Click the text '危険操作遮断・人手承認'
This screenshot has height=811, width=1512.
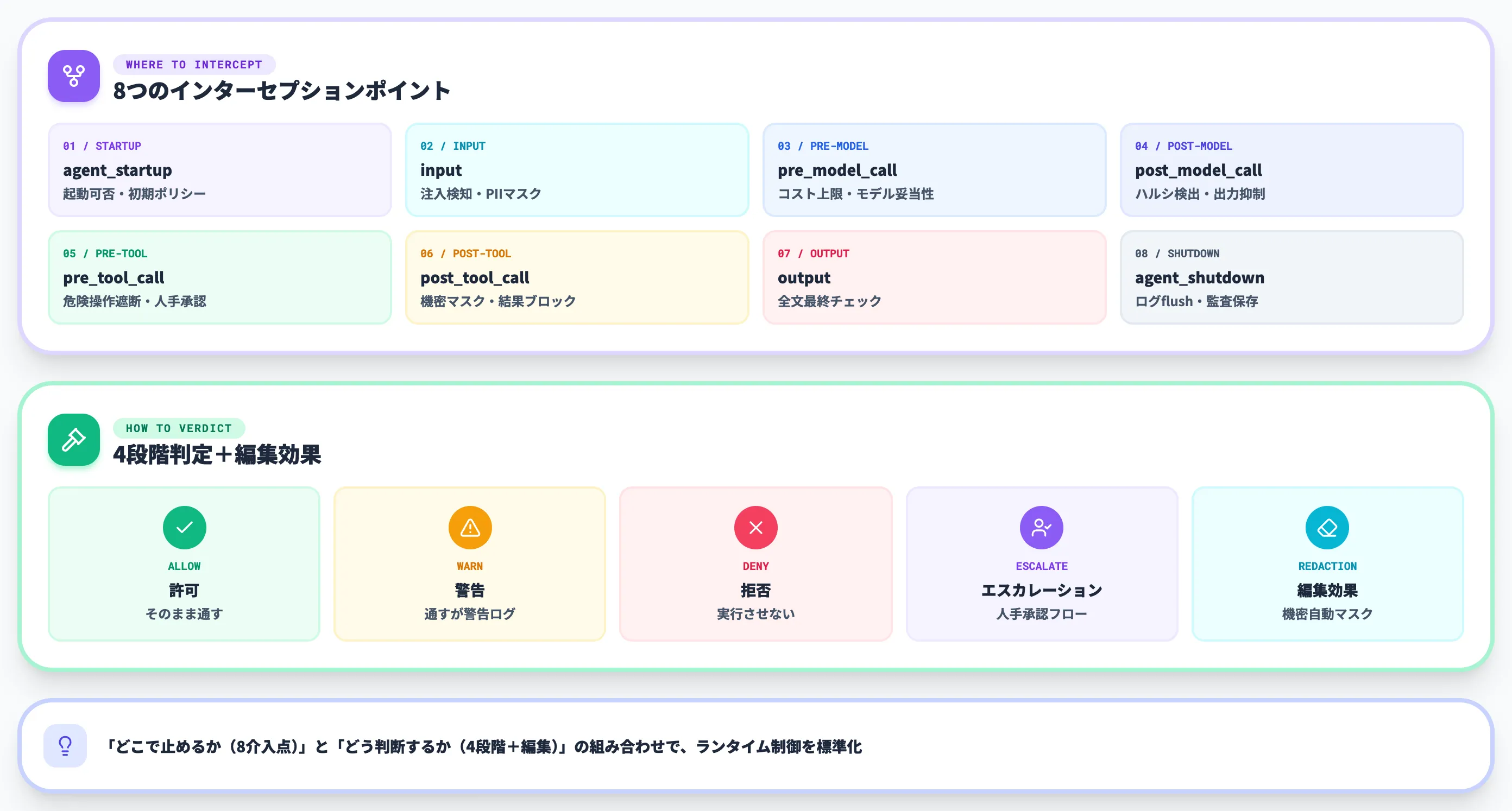134,301
